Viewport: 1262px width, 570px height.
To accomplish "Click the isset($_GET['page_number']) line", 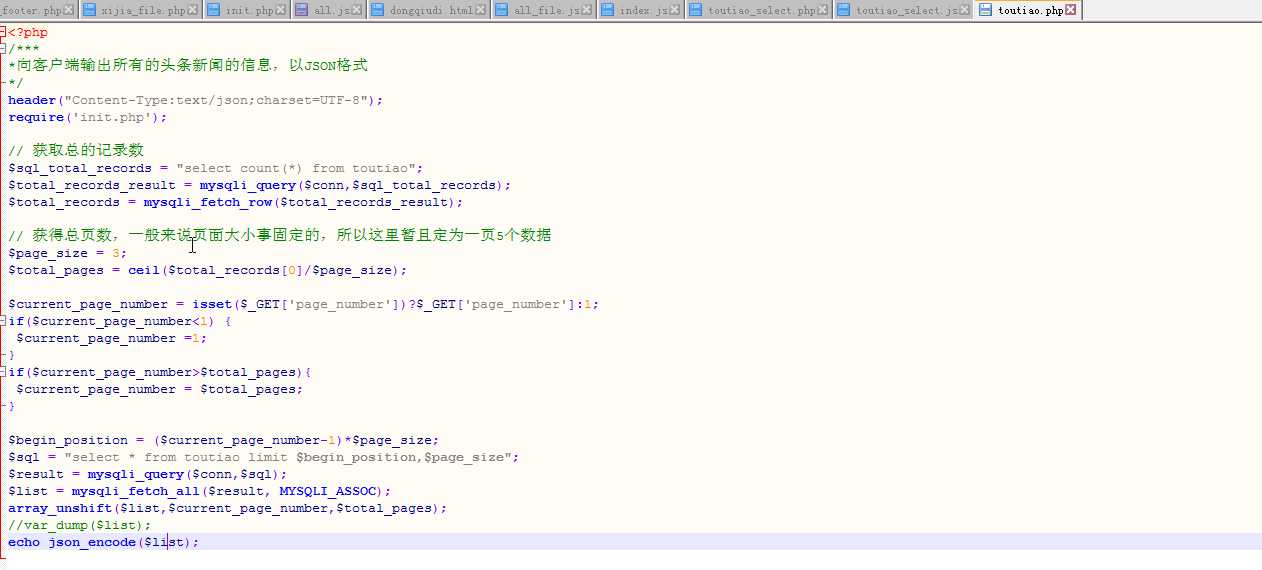I will [303, 304].
